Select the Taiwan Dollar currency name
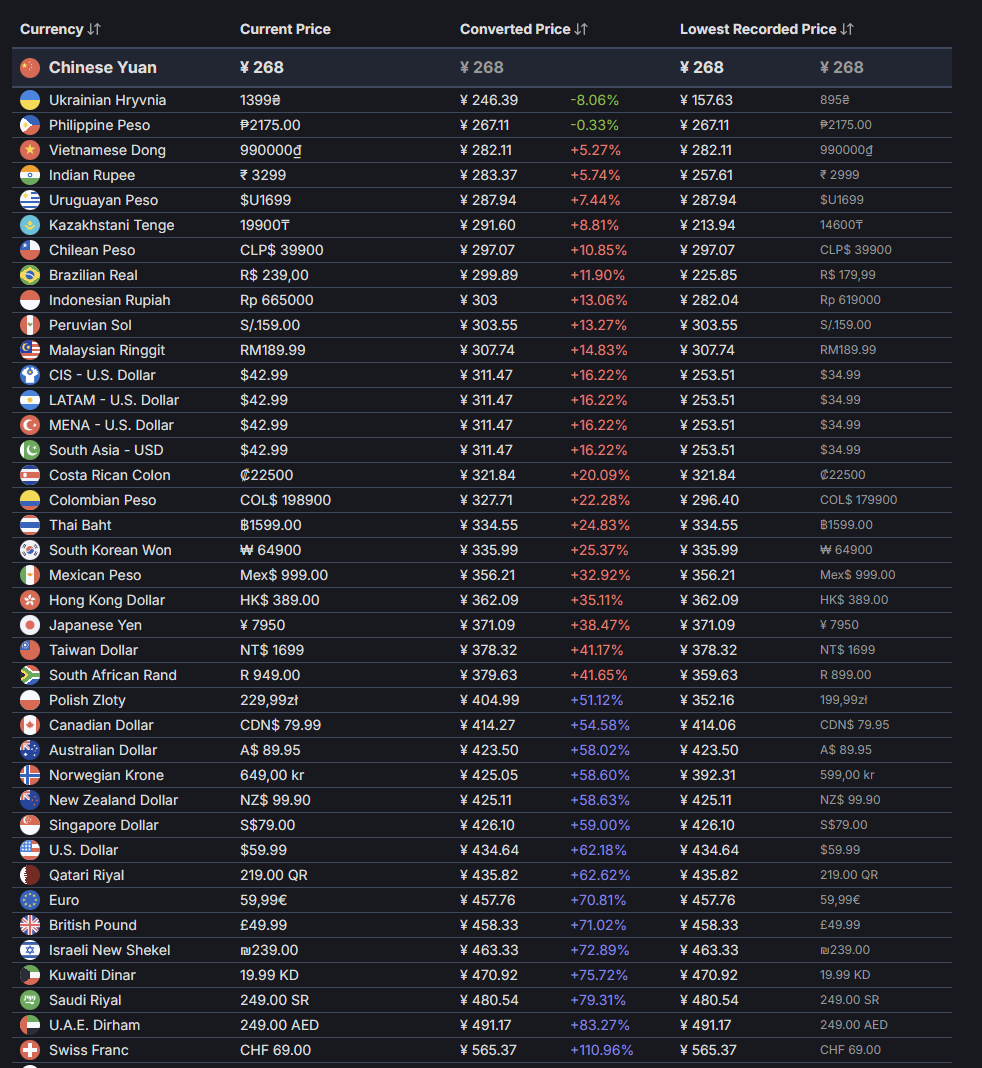The height and width of the screenshot is (1068, 982). click(93, 650)
